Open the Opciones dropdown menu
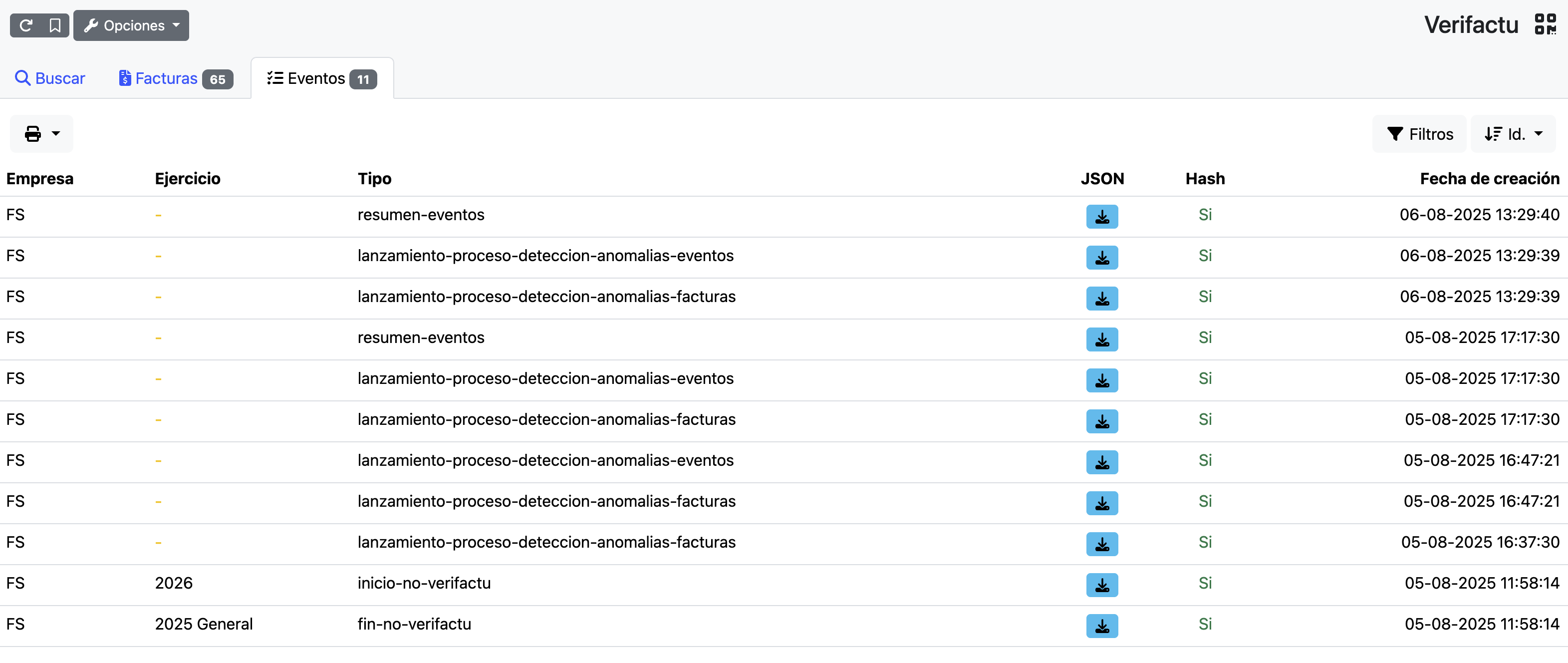This screenshot has height=663, width=1568. point(131,25)
